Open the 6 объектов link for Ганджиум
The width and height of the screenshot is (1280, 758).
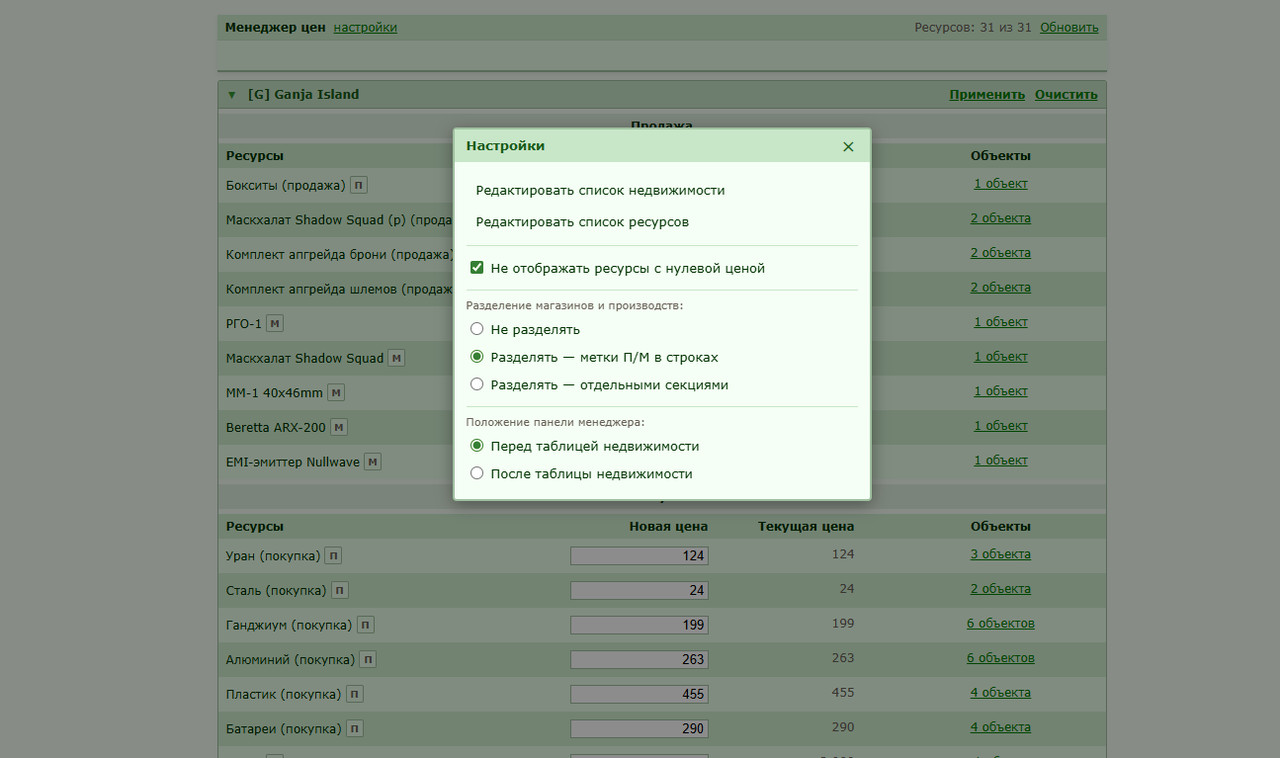(1000, 623)
